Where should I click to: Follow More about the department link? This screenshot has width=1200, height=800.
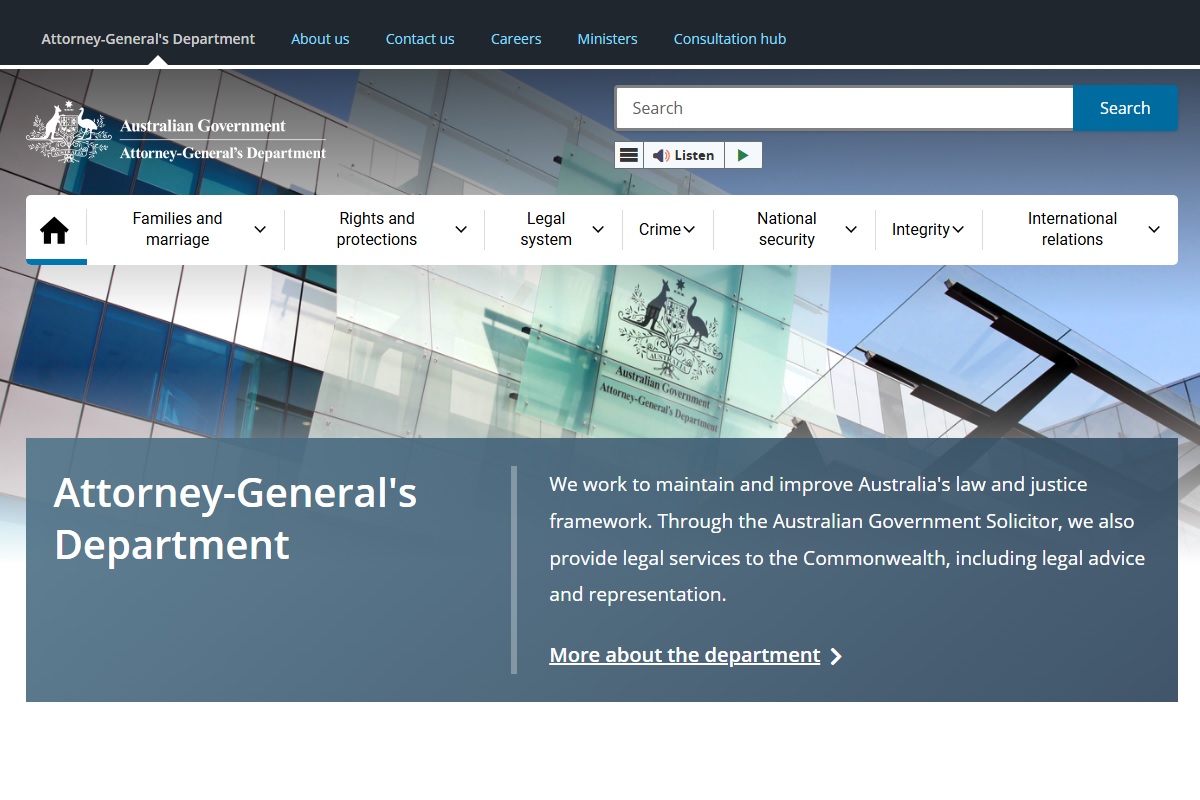[x=685, y=655]
